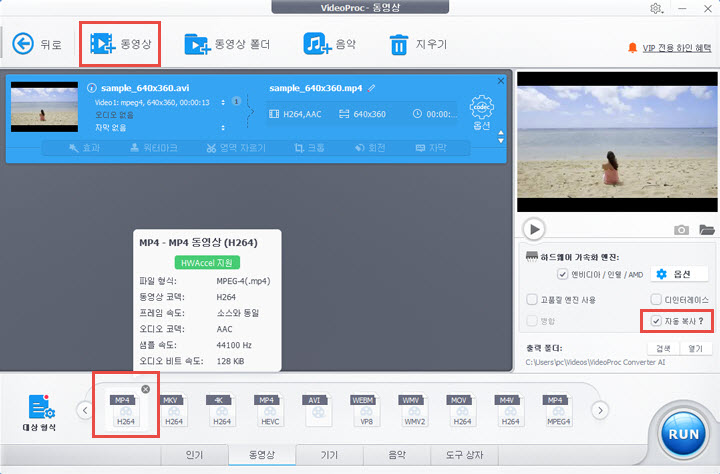This screenshot has width=720, height=474.
Task: Start conversion with the RUN button
Action: tap(683, 434)
